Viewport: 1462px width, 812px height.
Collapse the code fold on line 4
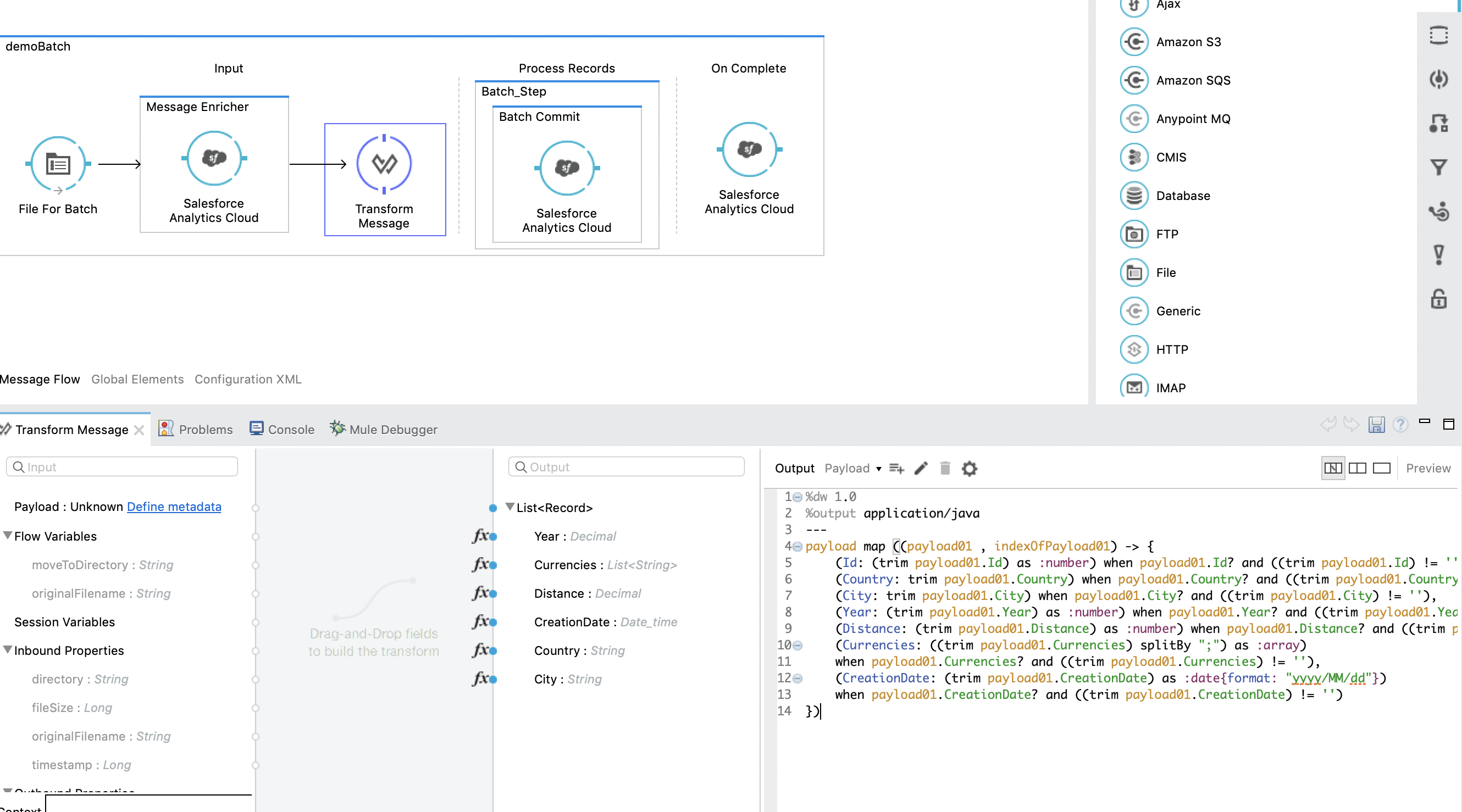797,546
